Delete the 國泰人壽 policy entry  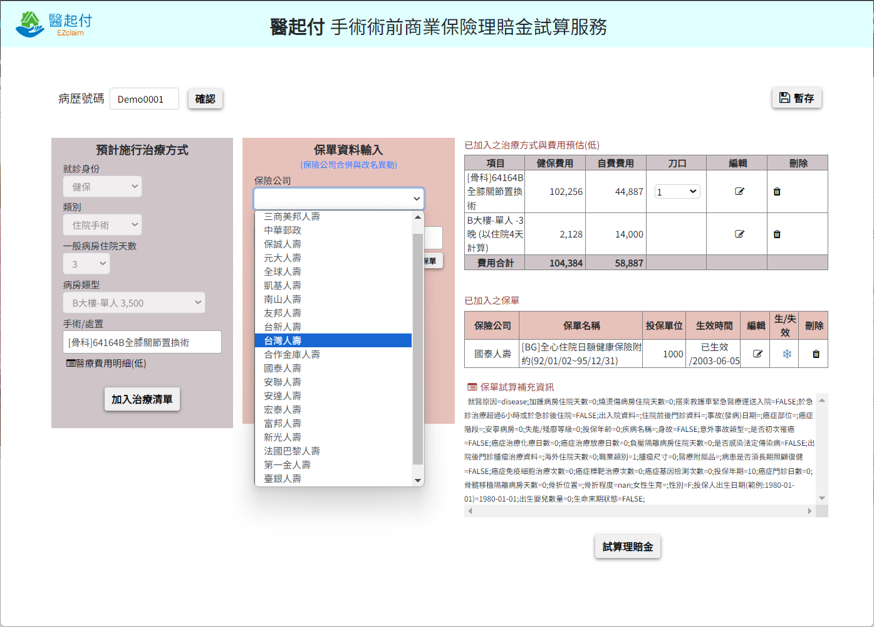pyautogui.click(x=815, y=354)
